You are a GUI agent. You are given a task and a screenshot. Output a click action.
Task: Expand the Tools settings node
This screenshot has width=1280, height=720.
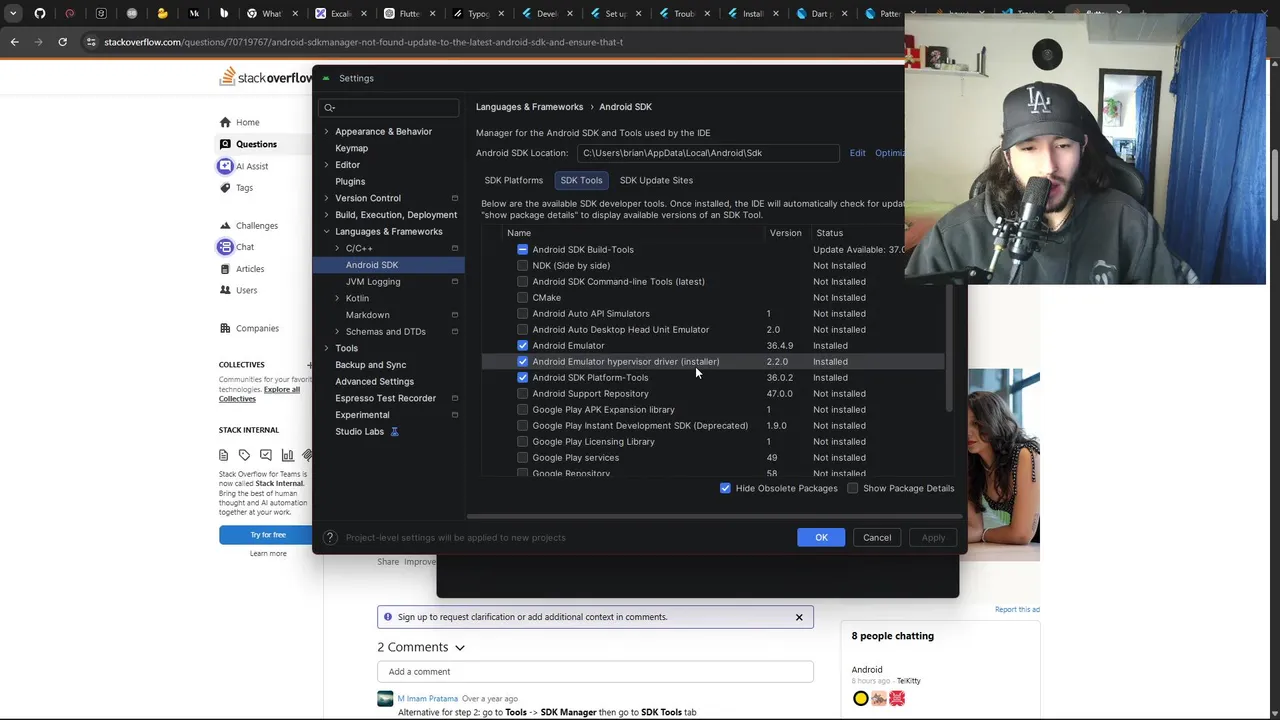[x=326, y=348]
